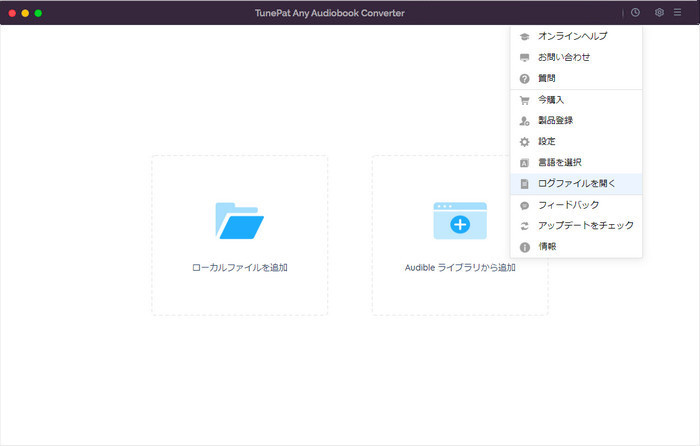Open 製品登録 registration entry

(576, 120)
